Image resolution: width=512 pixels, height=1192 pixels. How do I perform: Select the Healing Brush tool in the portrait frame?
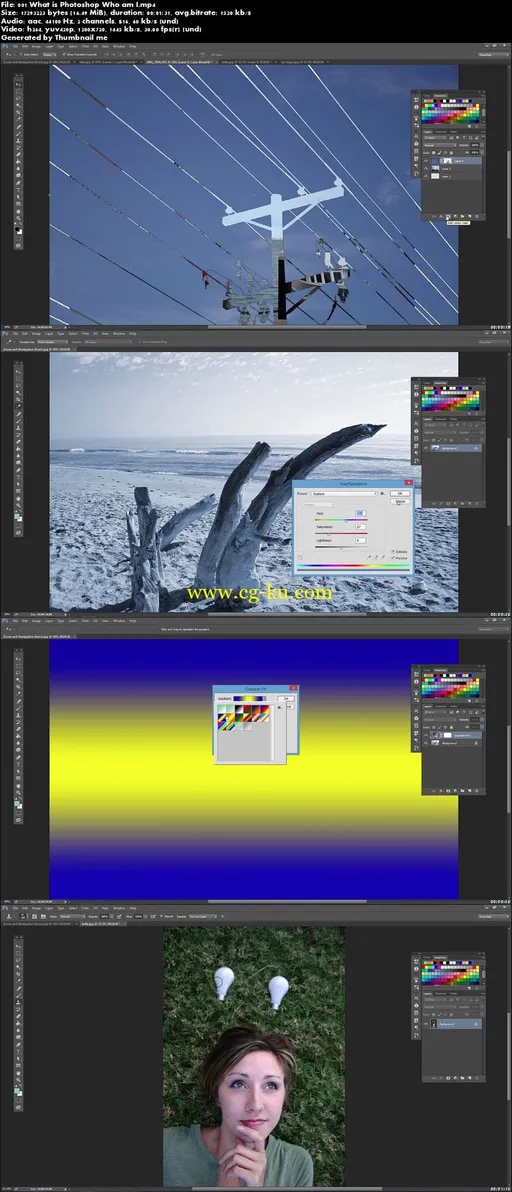18,988
